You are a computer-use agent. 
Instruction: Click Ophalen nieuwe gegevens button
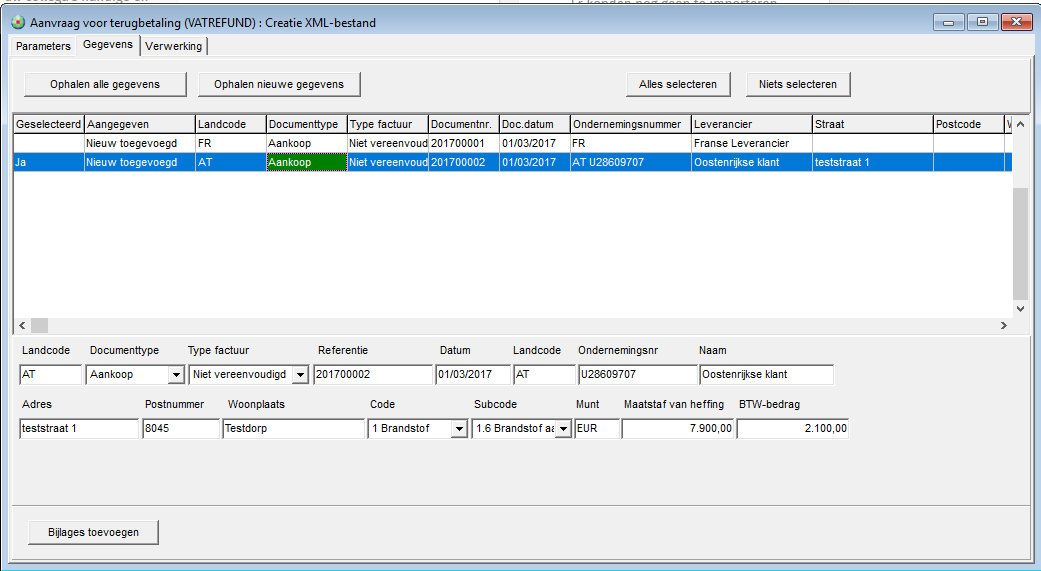point(279,84)
